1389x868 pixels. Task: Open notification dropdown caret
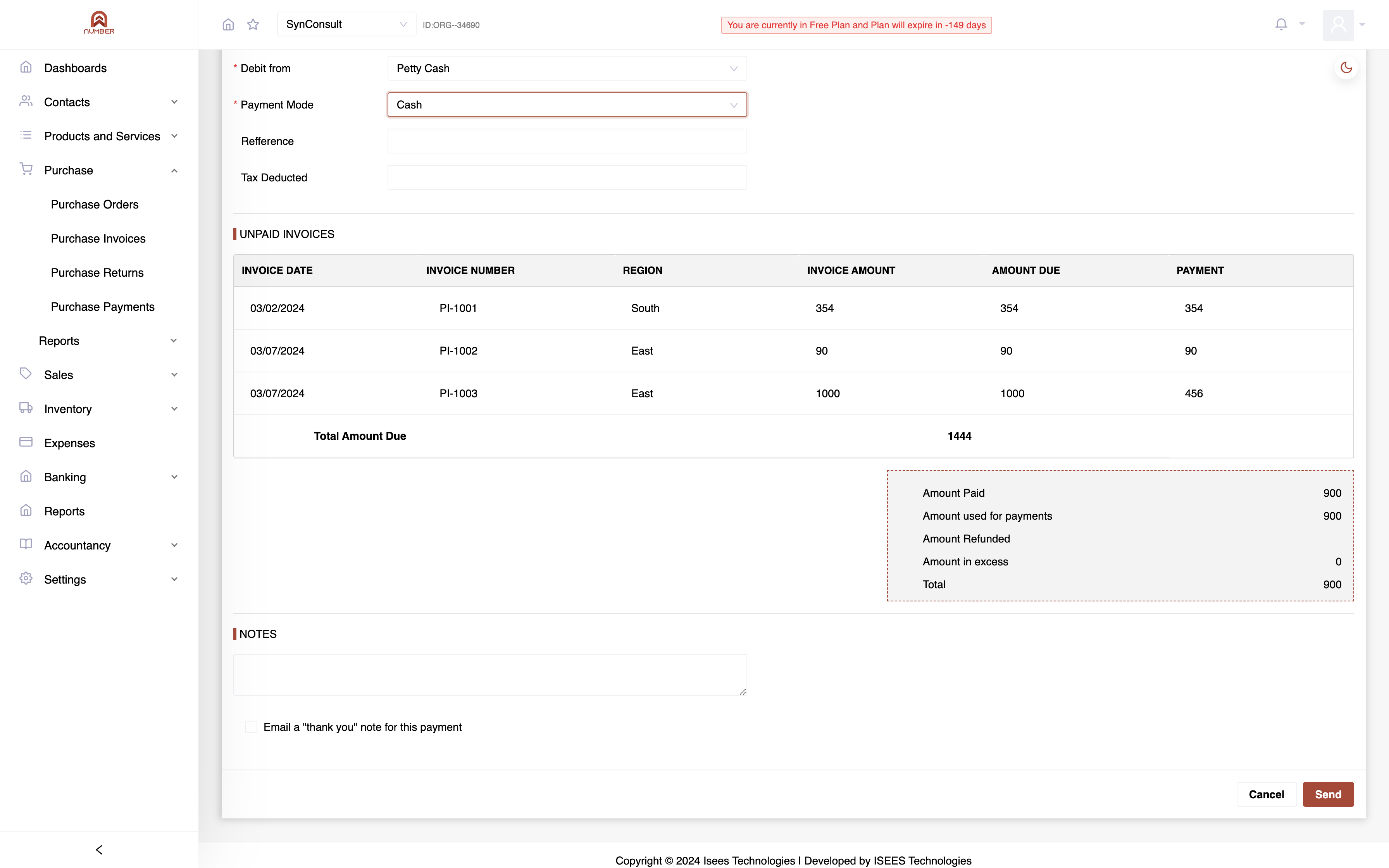pos(1302,24)
